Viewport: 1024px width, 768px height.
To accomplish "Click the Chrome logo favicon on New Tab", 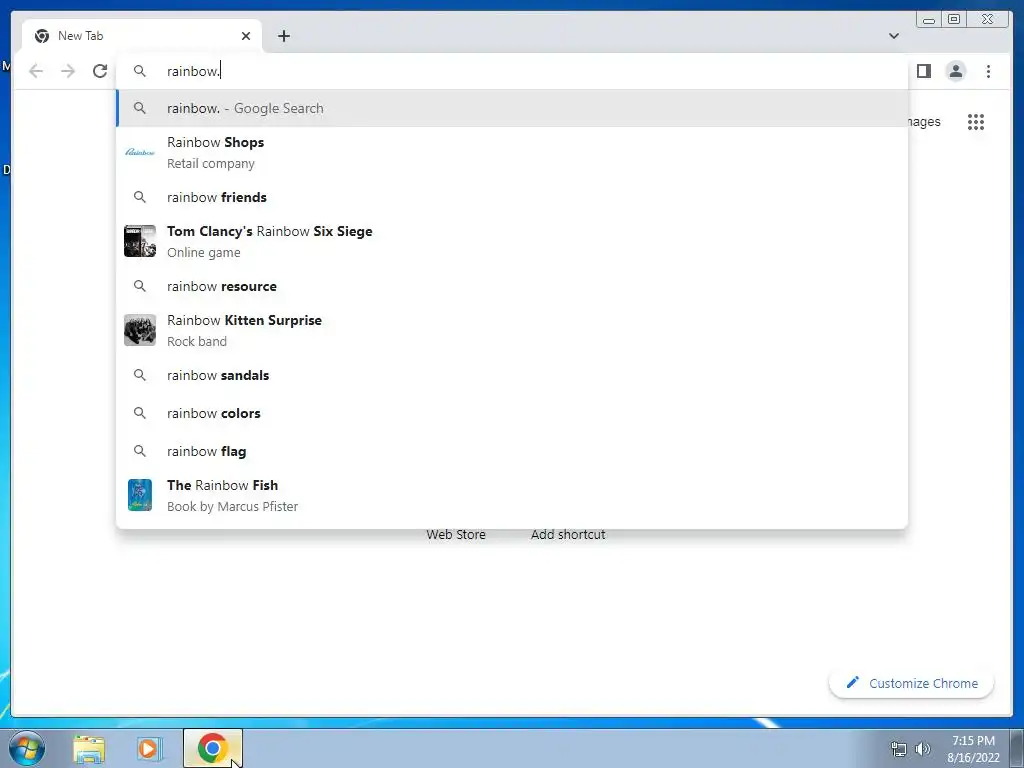I will coord(42,36).
